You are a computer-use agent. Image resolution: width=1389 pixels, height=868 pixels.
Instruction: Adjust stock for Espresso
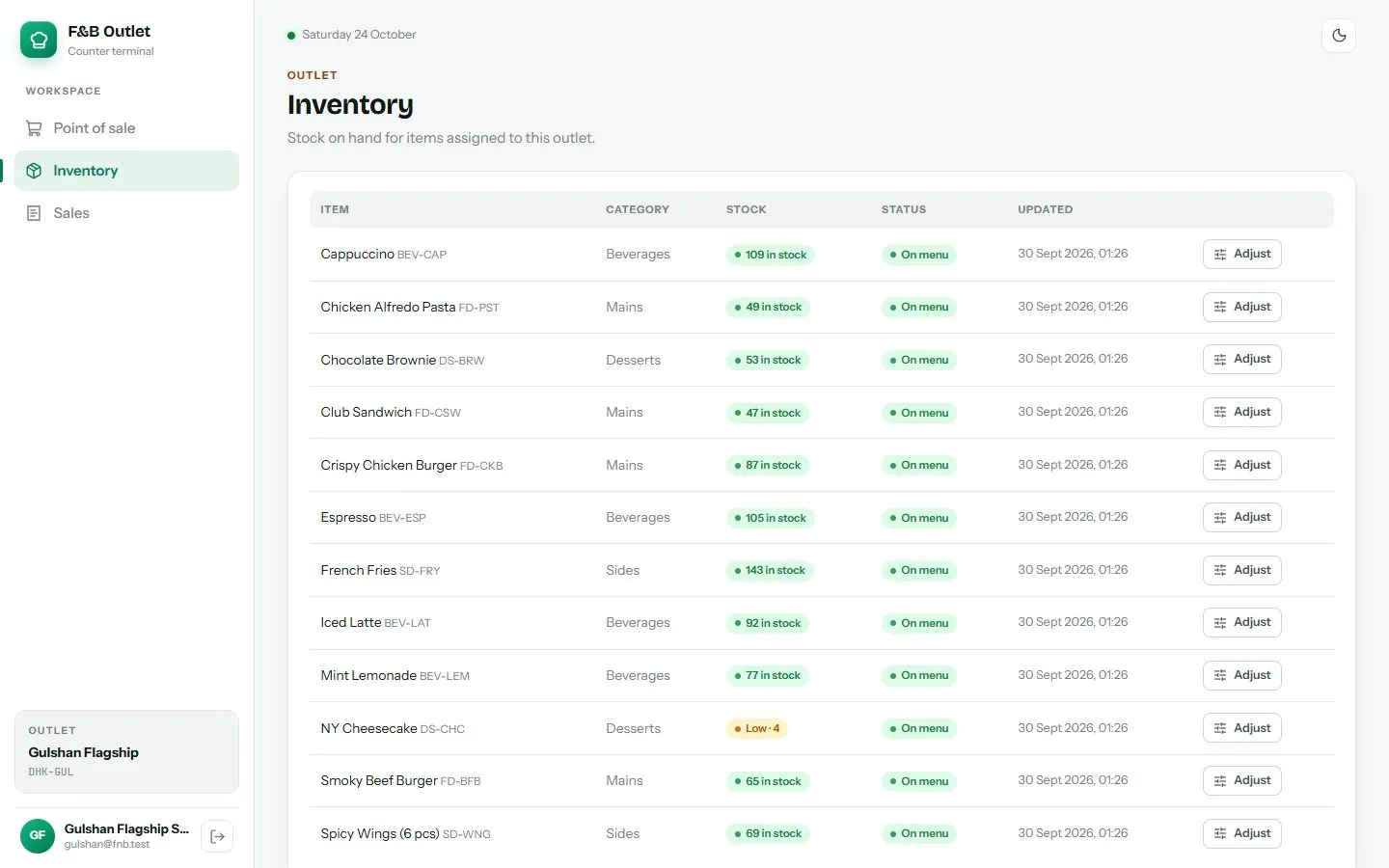point(1241,518)
